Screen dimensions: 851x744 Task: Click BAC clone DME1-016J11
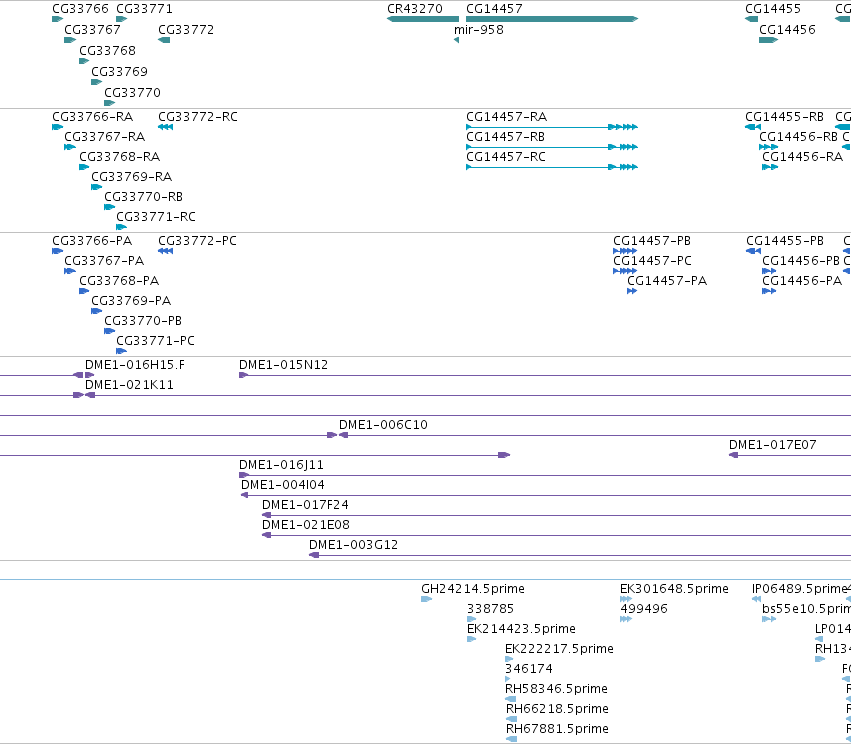(281, 465)
